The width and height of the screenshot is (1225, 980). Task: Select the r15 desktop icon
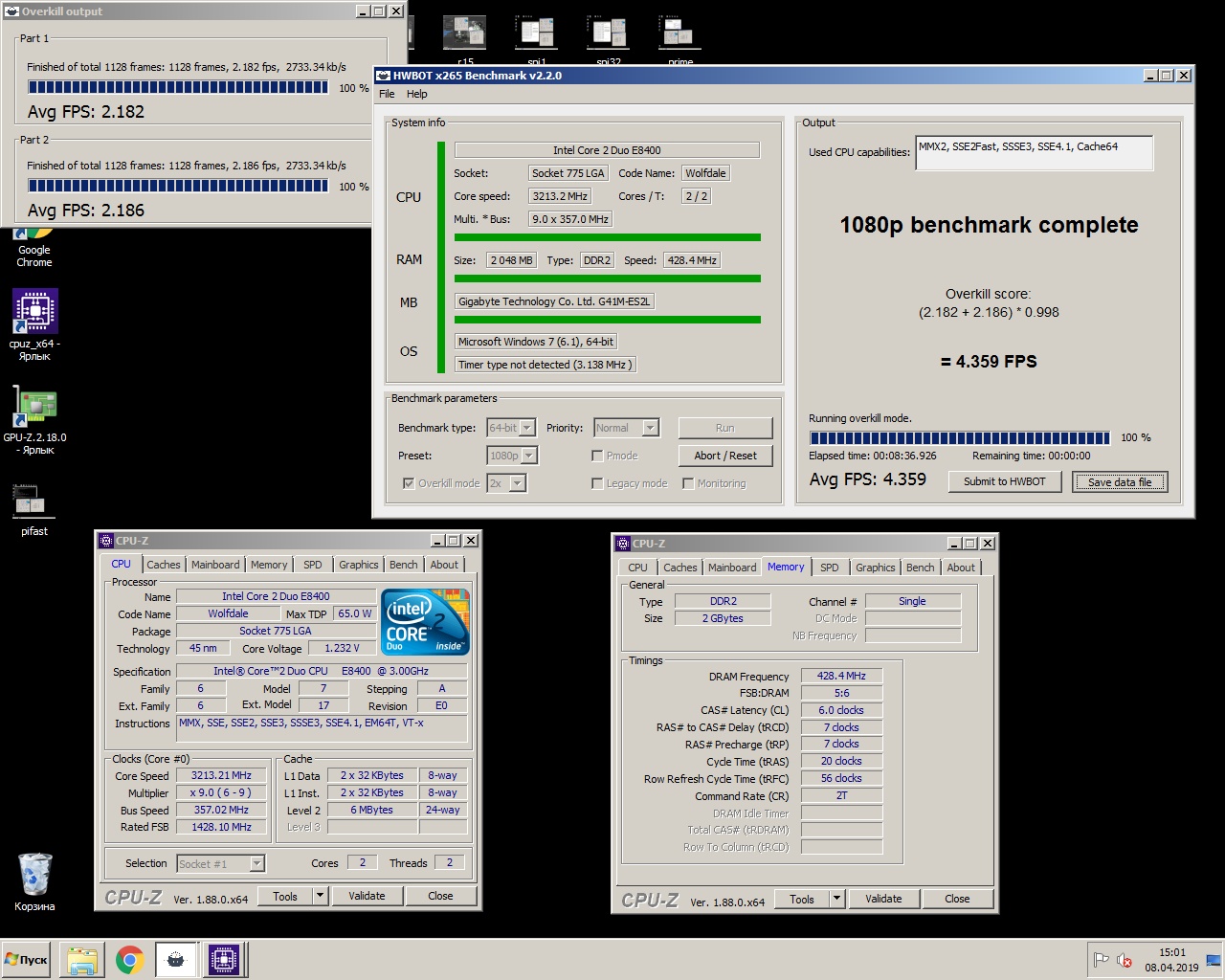464,40
